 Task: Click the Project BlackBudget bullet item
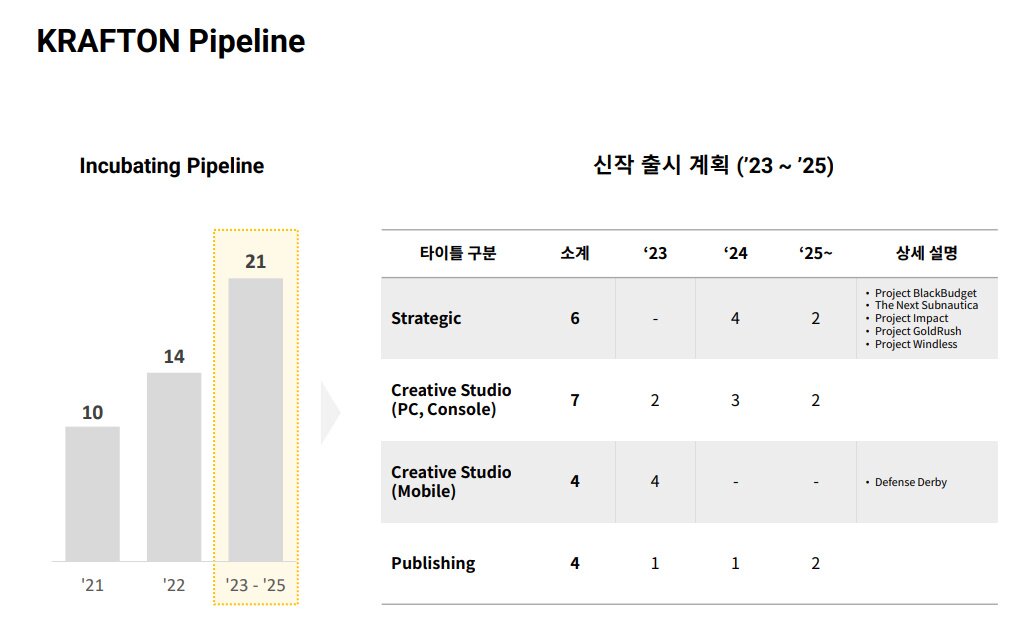pyautogui.click(x=925, y=293)
